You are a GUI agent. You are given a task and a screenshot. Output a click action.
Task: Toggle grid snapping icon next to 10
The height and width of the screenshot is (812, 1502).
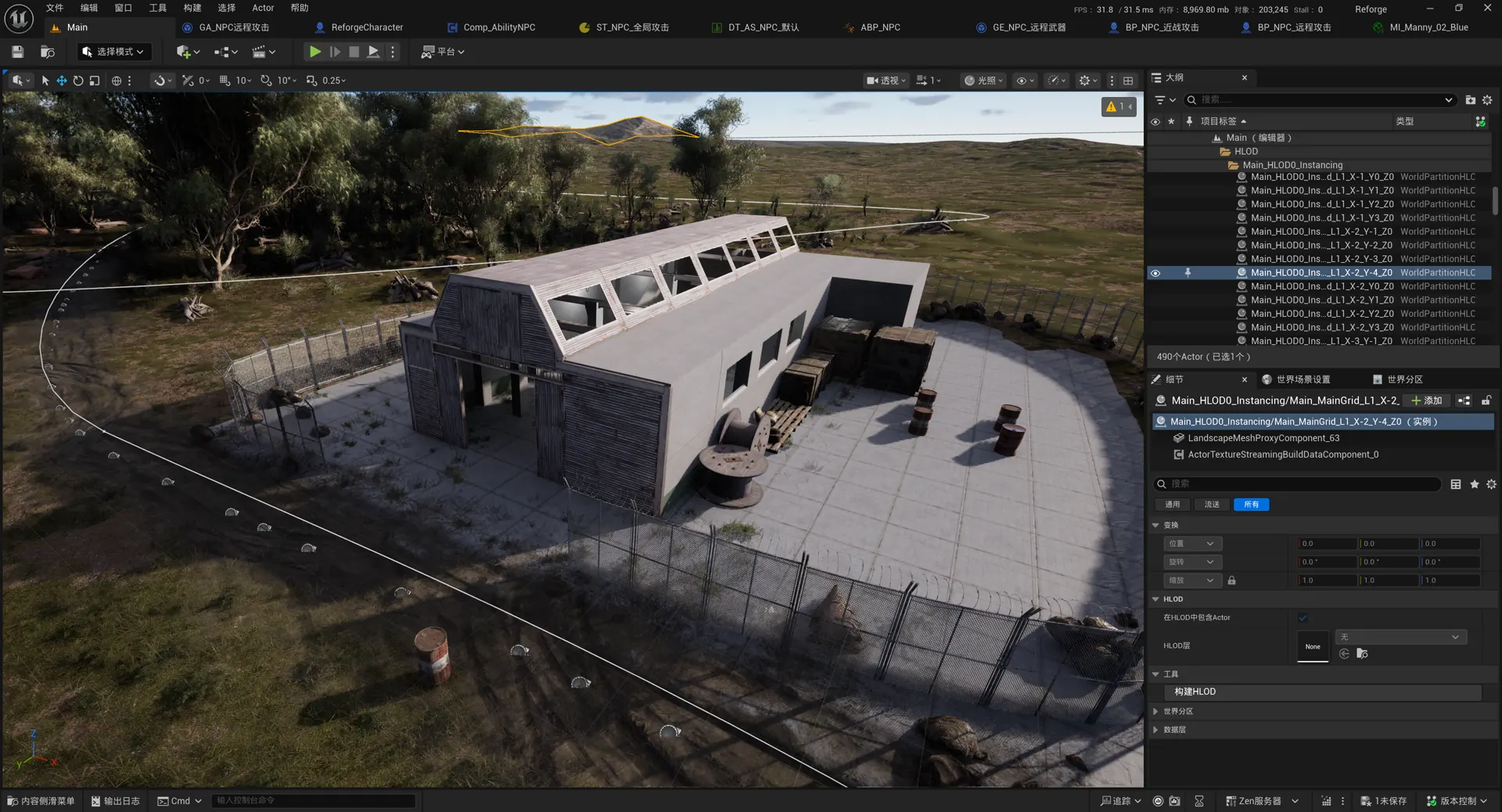tap(225, 81)
